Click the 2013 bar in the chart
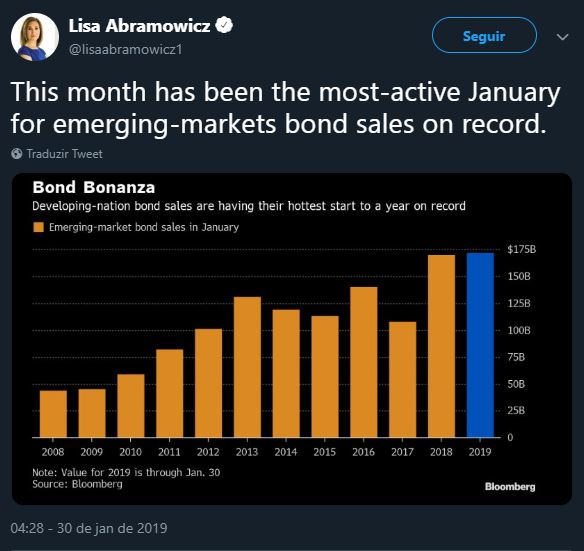 pos(247,367)
